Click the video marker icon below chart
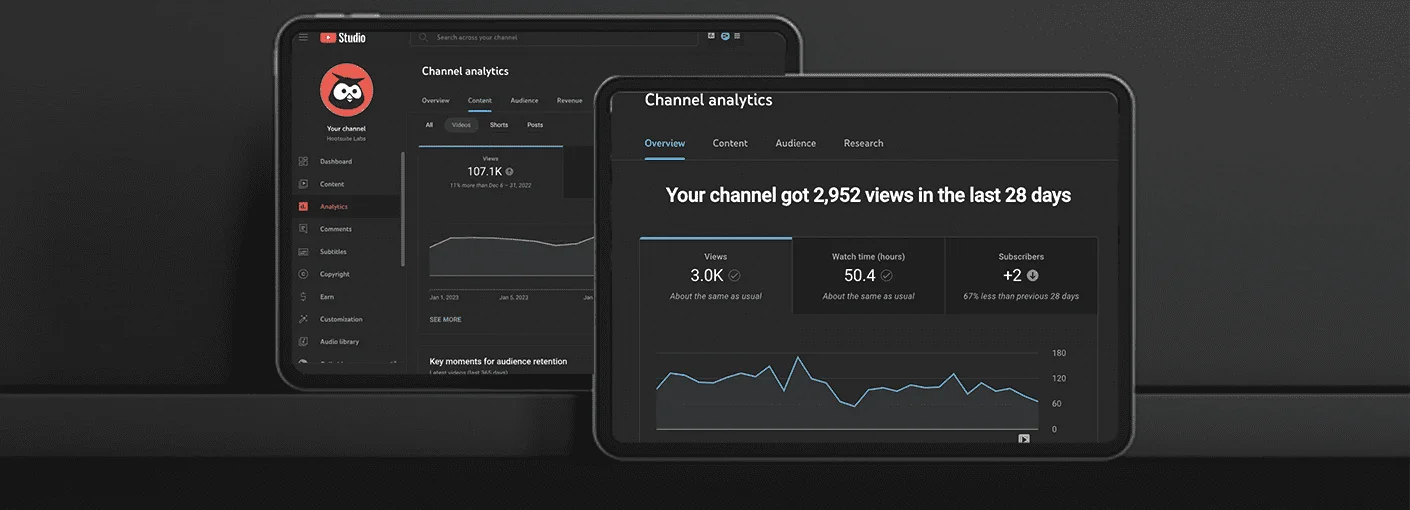 coord(1023,438)
